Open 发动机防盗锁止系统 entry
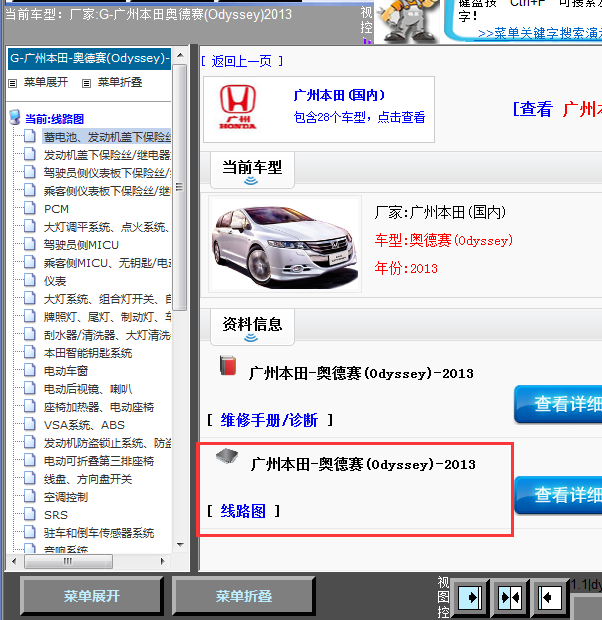This screenshot has width=602, height=620. click(107, 443)
